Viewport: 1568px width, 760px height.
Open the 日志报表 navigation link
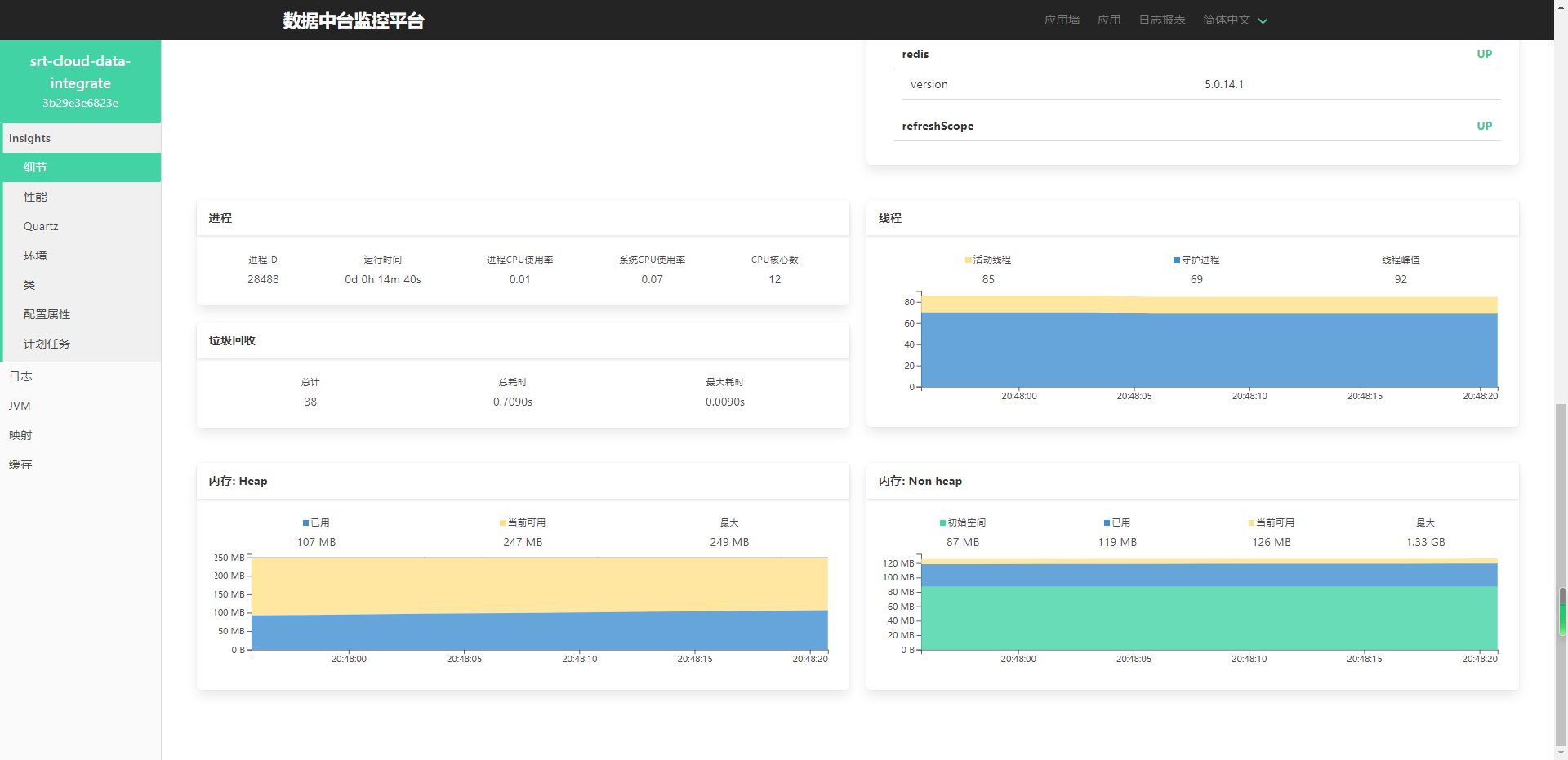tap(1161, 20)
